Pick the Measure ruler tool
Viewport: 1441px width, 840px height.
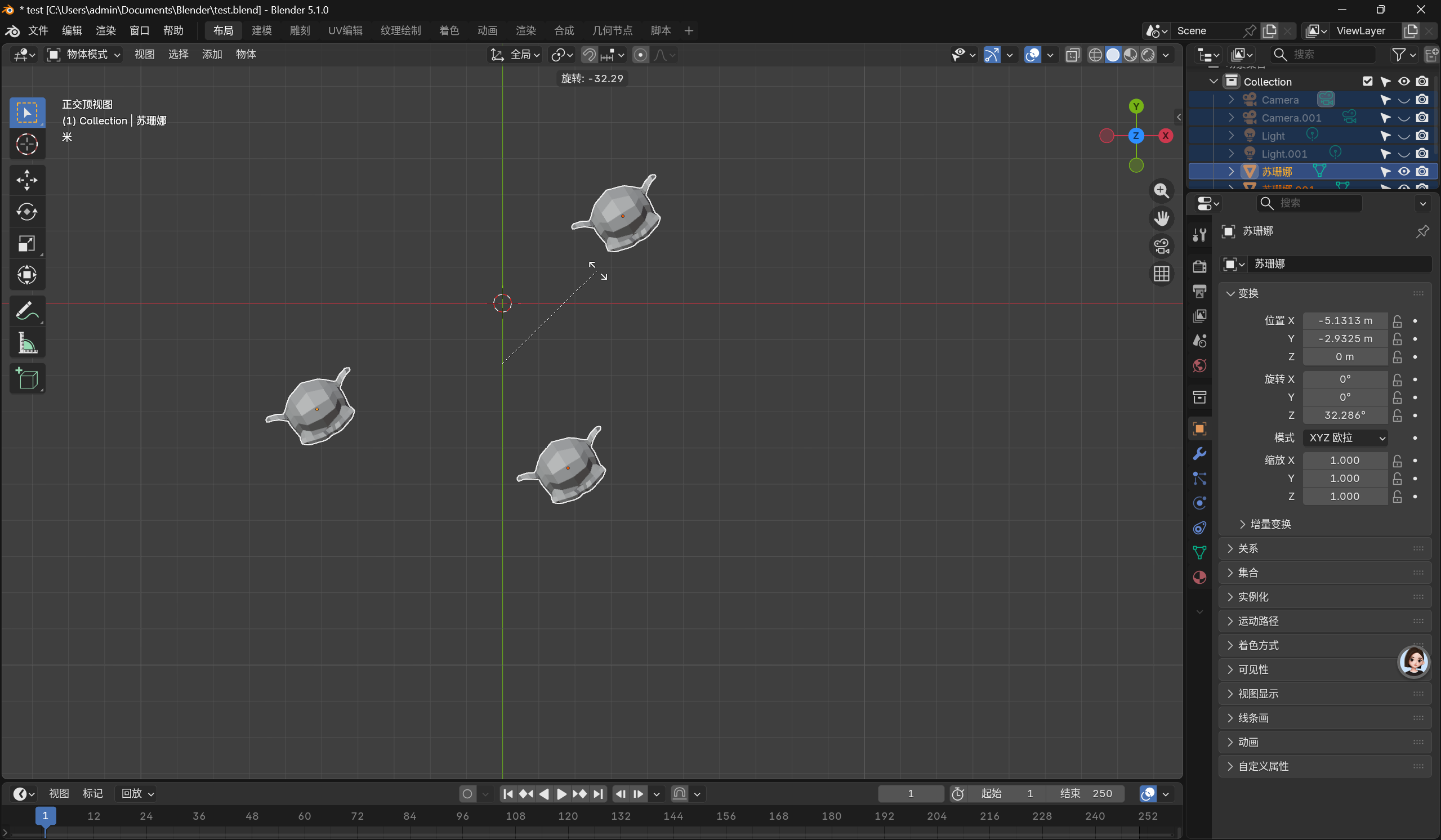(x=27, y=343)
